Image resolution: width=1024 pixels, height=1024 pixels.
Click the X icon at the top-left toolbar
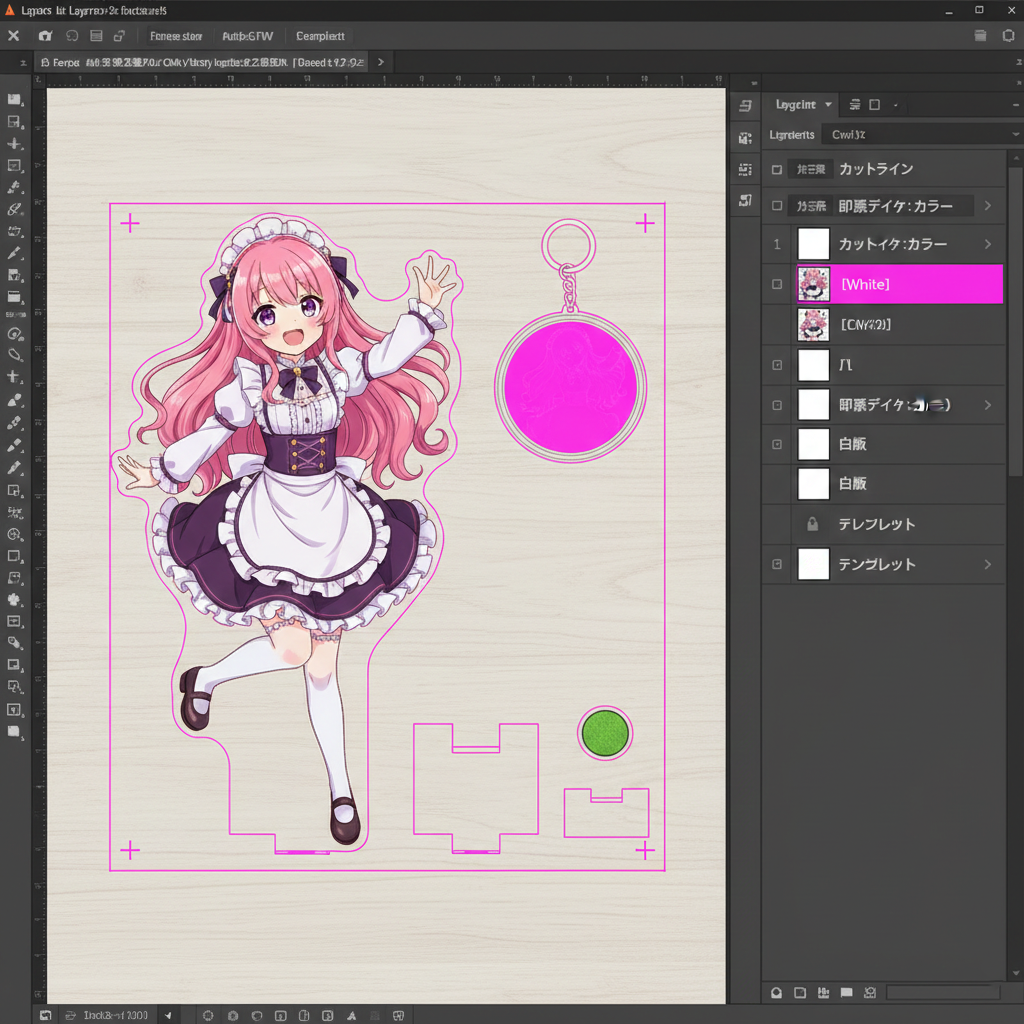pyautogui.click(x=13, y=36)
